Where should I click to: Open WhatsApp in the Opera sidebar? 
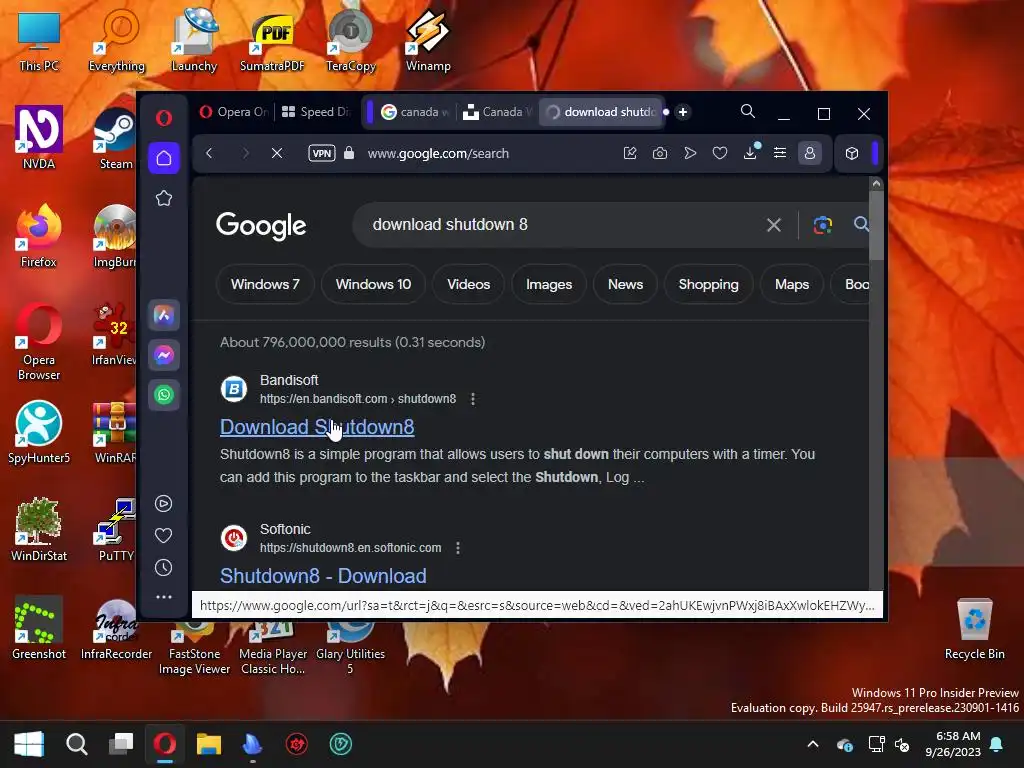coord(164,395)
